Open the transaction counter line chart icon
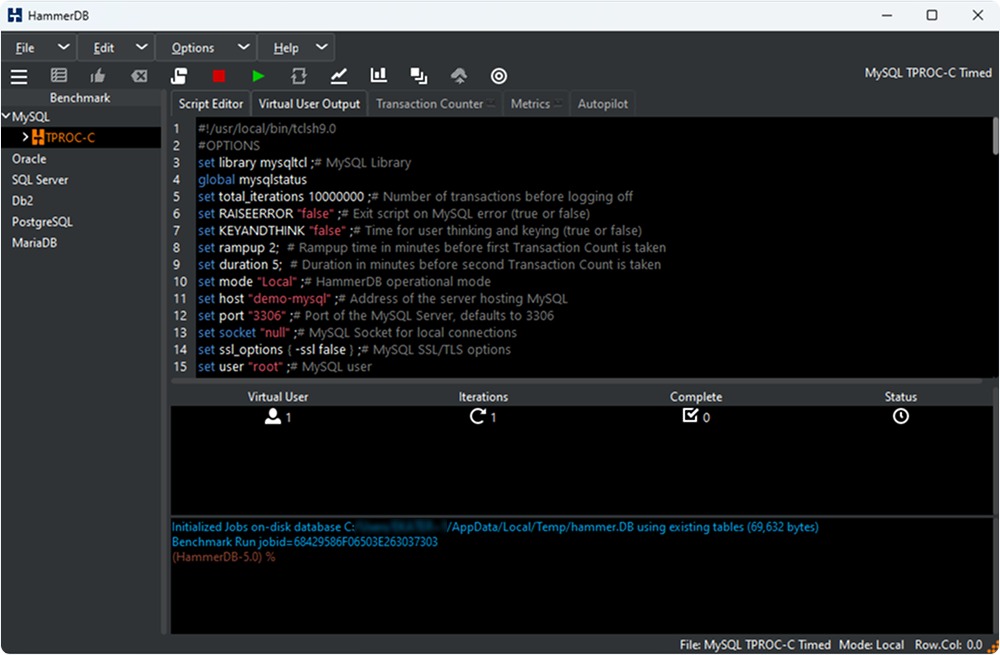Screen dimensions: 1000x655 [x=339, y=76]
